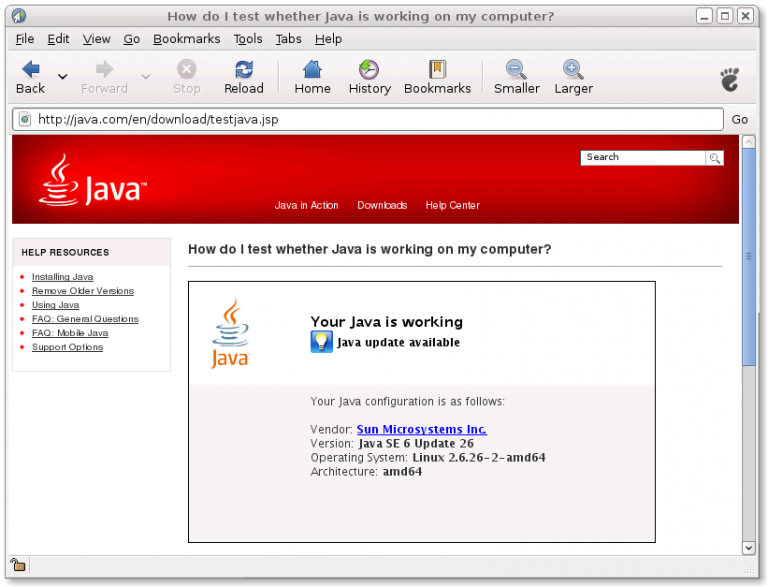Click the lightbulb Java update icon

pos(321,342)
